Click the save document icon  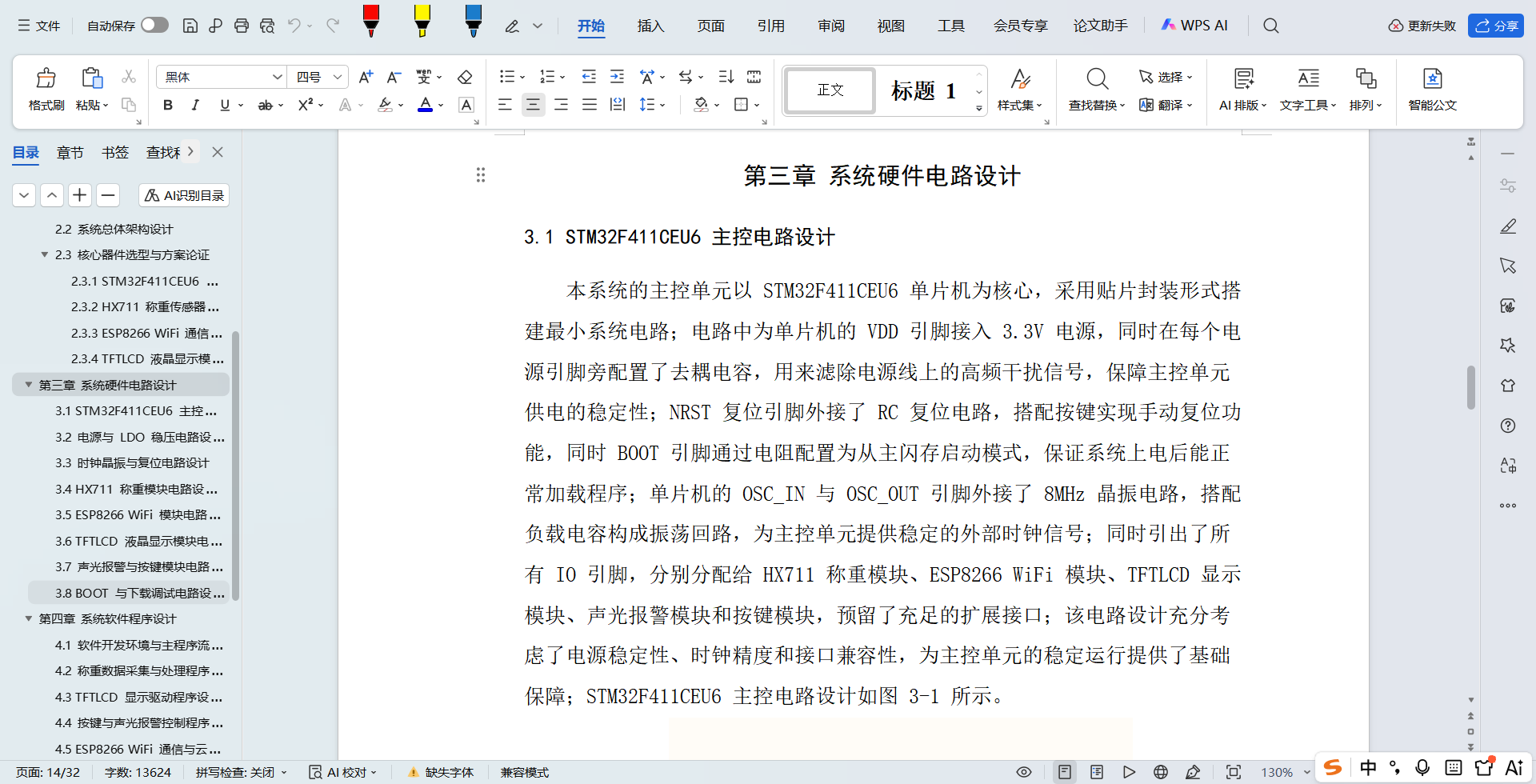(x=190, y=26)
